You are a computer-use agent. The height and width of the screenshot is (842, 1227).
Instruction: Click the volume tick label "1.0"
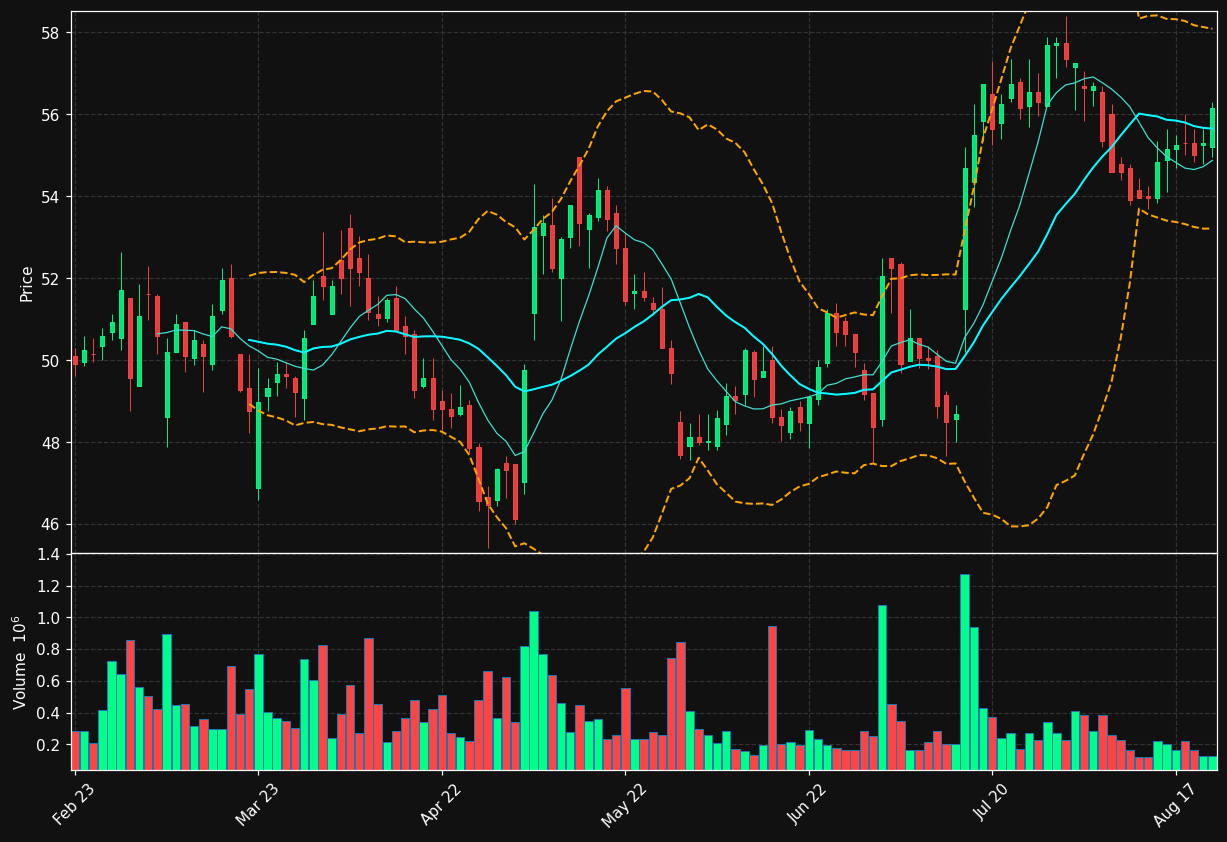pyautogui.click(x=49, y=618)
